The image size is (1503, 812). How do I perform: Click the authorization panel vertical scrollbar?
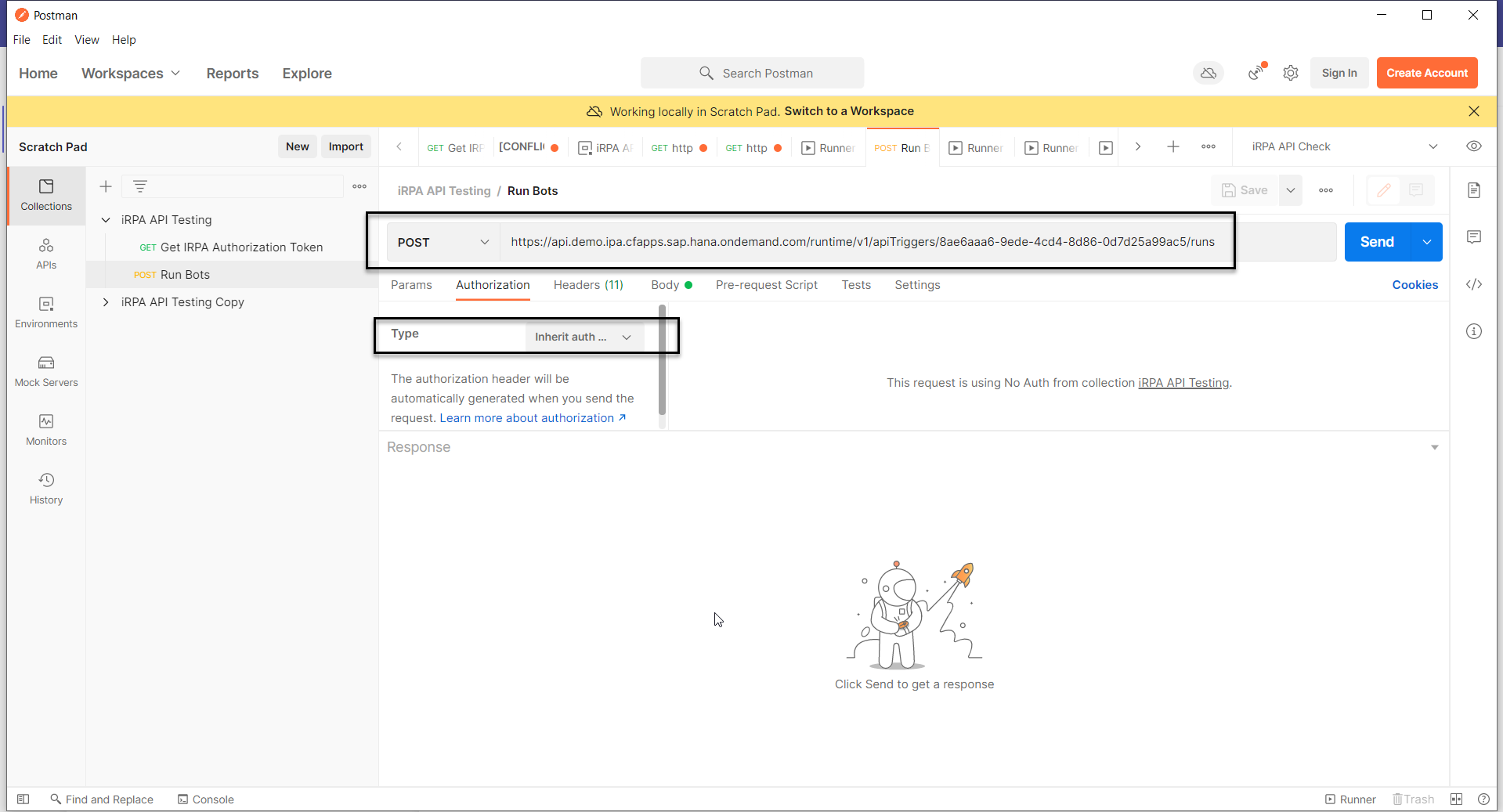[x=663, y=361]
